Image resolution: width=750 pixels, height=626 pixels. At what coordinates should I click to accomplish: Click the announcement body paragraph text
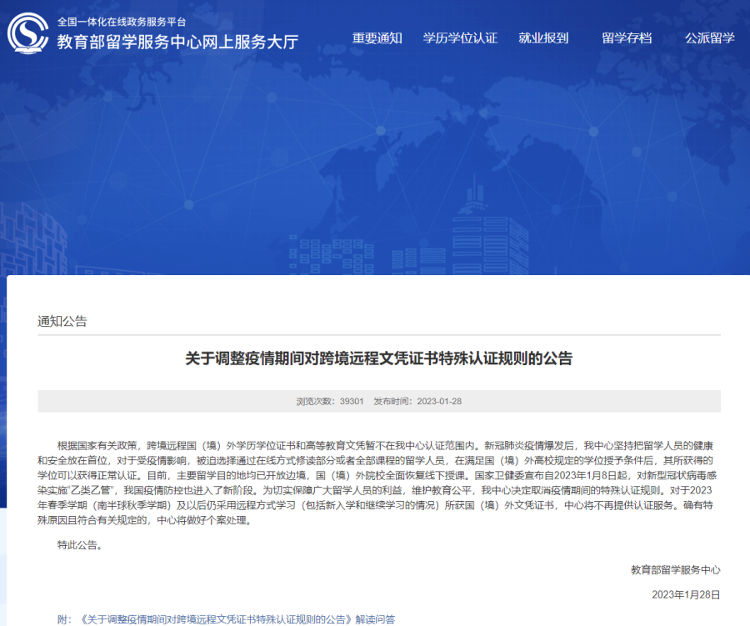coord(377,483)
